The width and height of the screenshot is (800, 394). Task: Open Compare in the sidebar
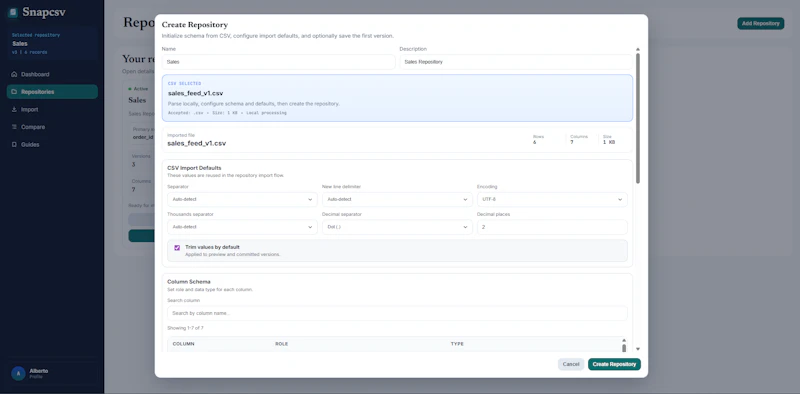(x=52, y=127)
